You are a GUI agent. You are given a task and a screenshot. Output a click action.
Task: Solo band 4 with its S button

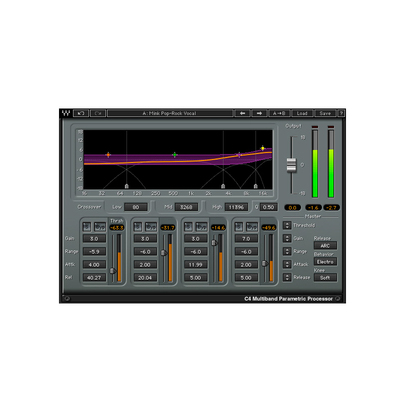[x=238, y=227]
